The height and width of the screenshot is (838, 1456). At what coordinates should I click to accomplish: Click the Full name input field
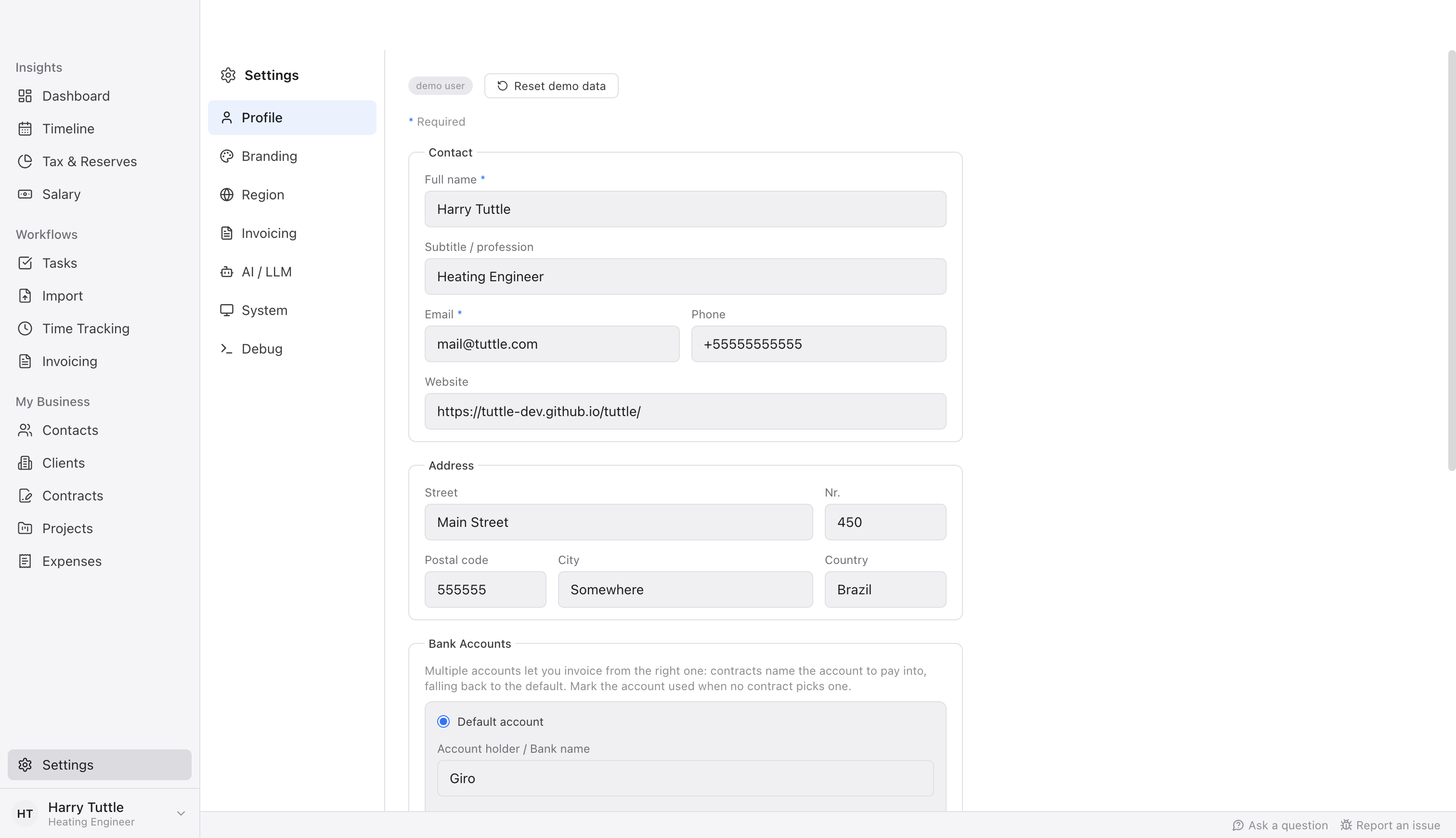[x=685, y=209]
